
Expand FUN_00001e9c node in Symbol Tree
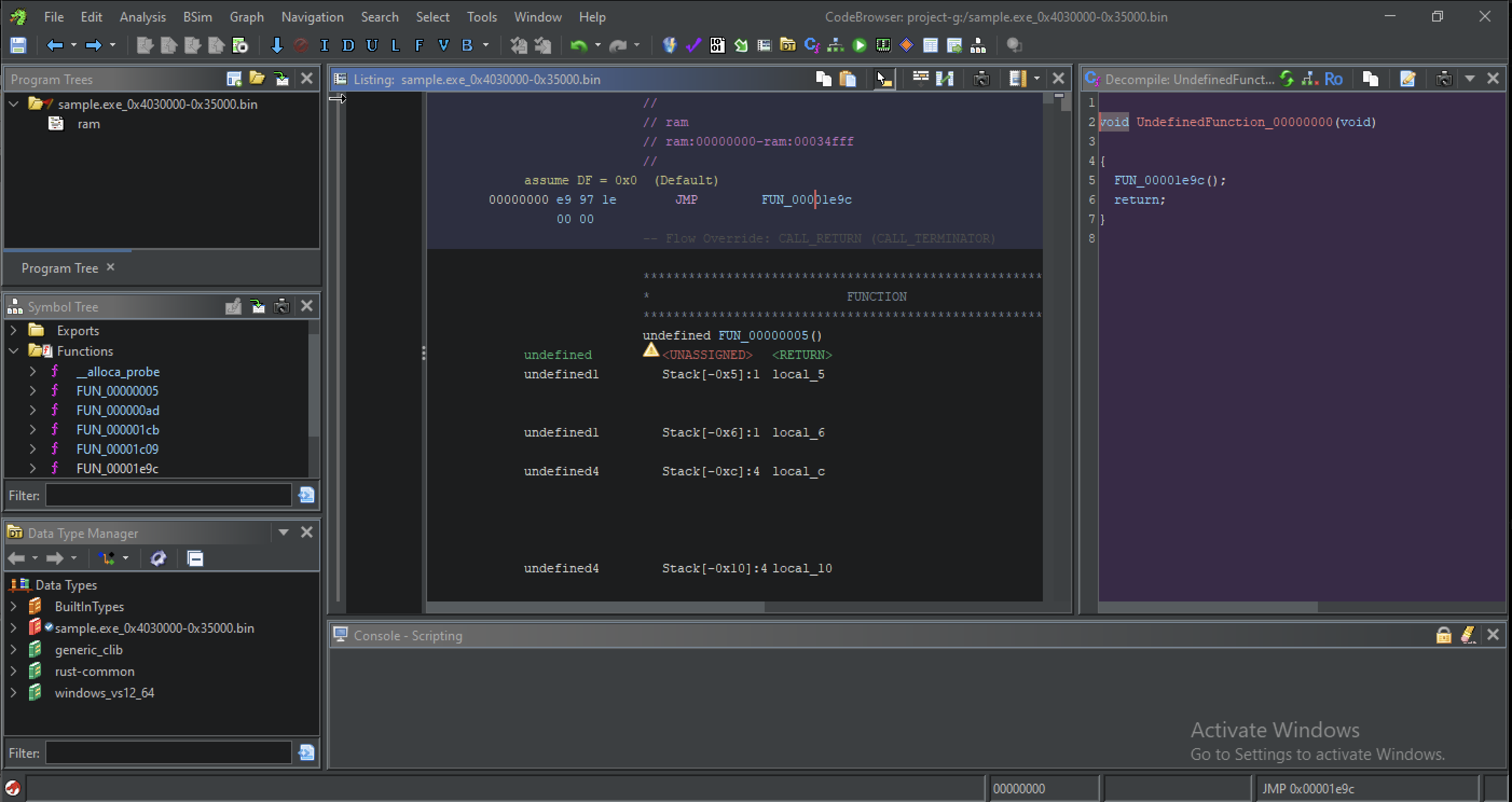(x=33, y=469)
